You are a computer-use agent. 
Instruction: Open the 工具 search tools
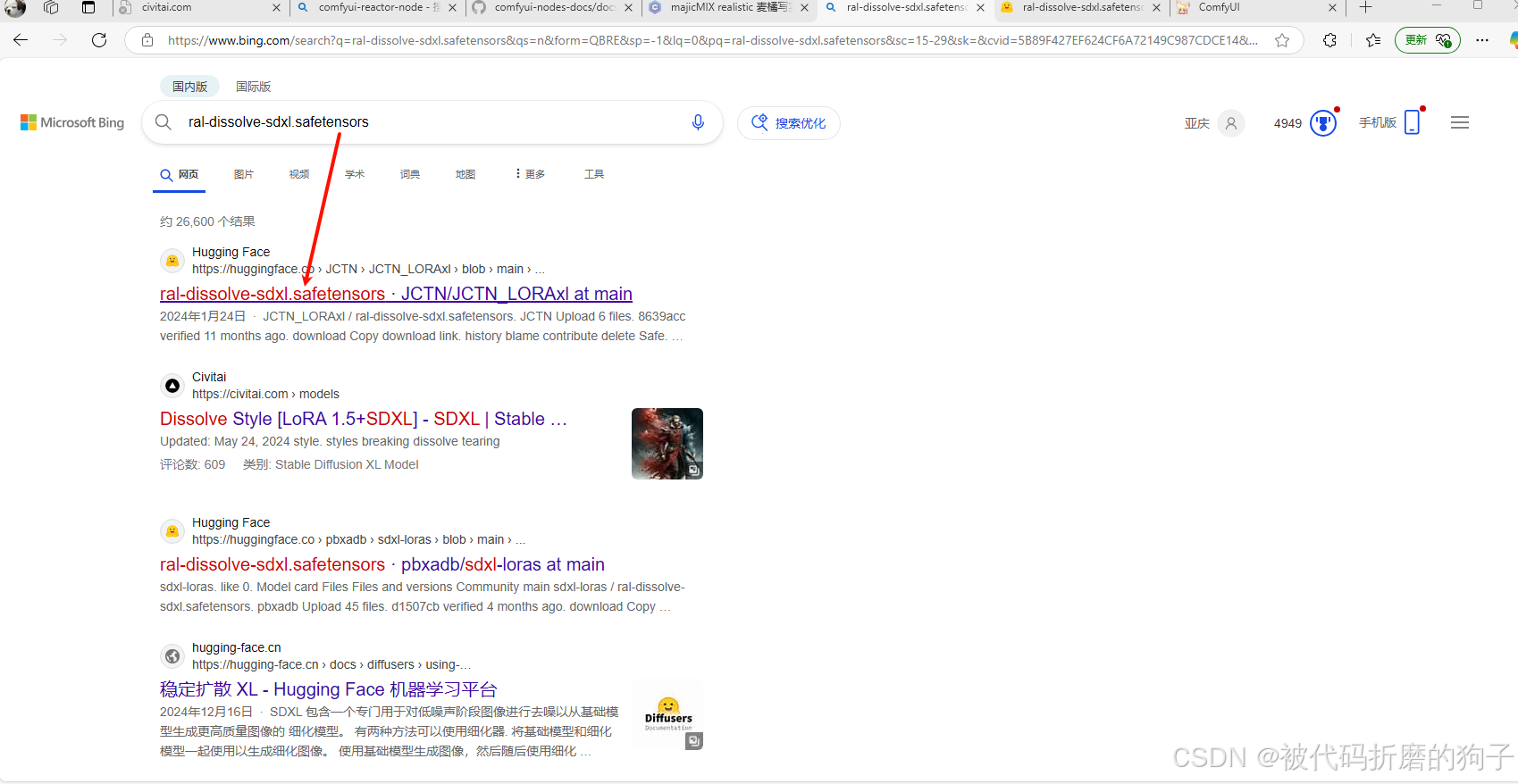[x=594, y=175]
